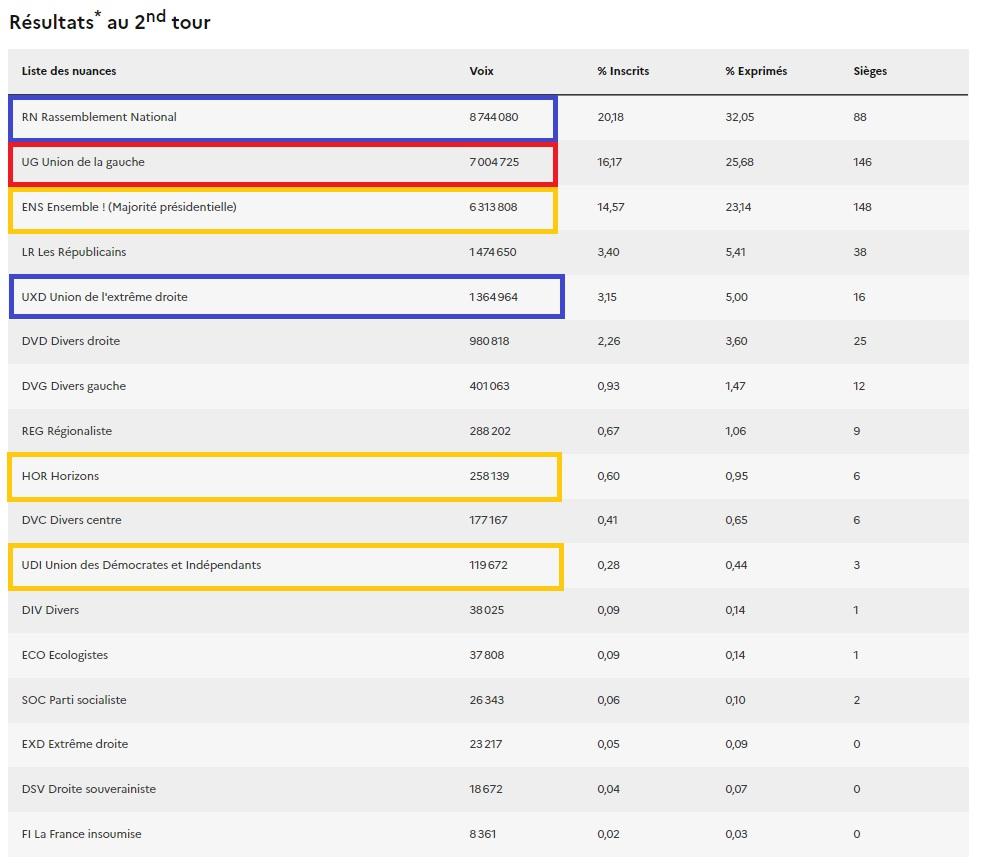The width and height of the screenshot is (982, 868).
Task: Click the vote count 177 167
Action: point(488,520)
